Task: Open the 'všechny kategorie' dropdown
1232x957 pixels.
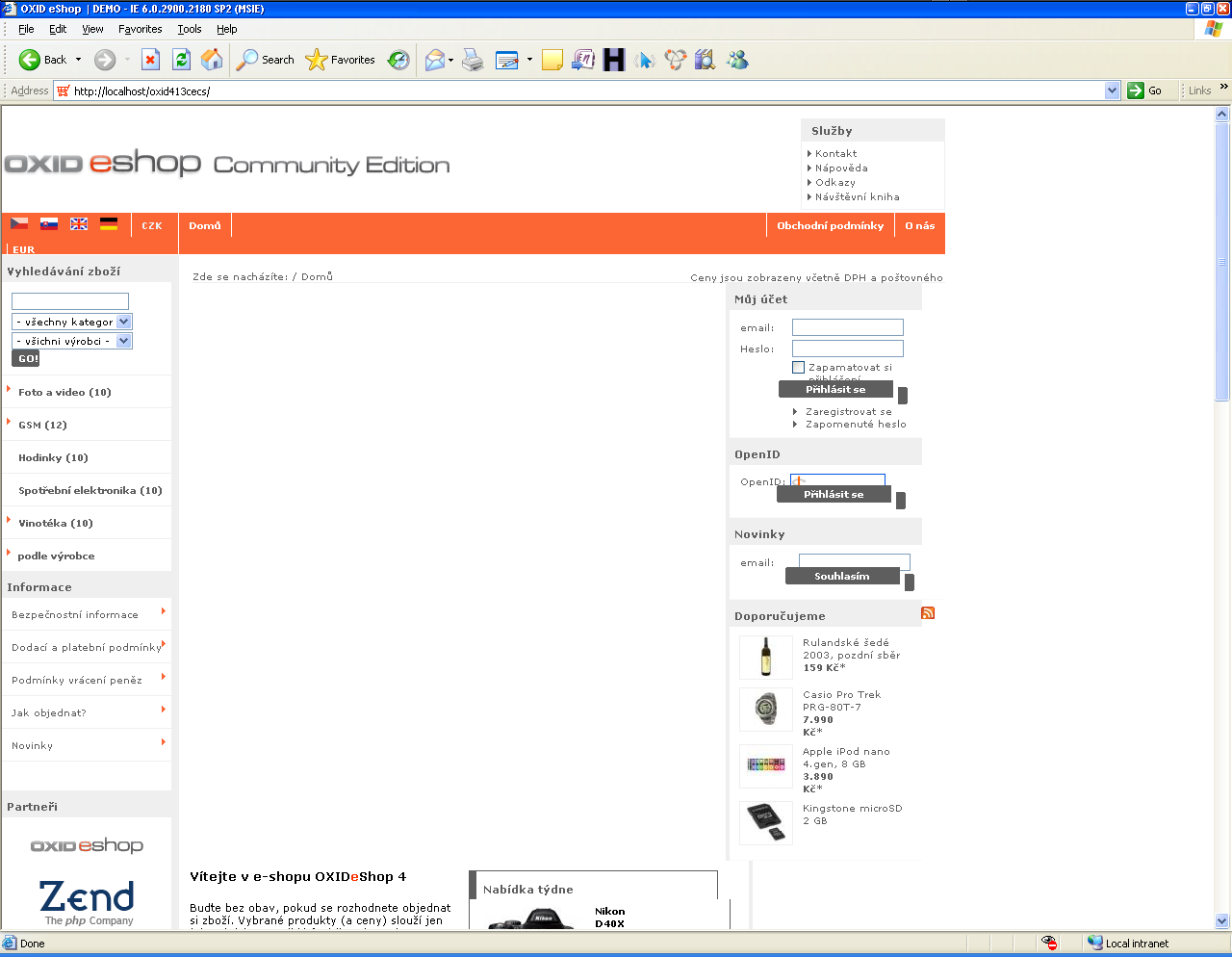Action: point(124,322)
